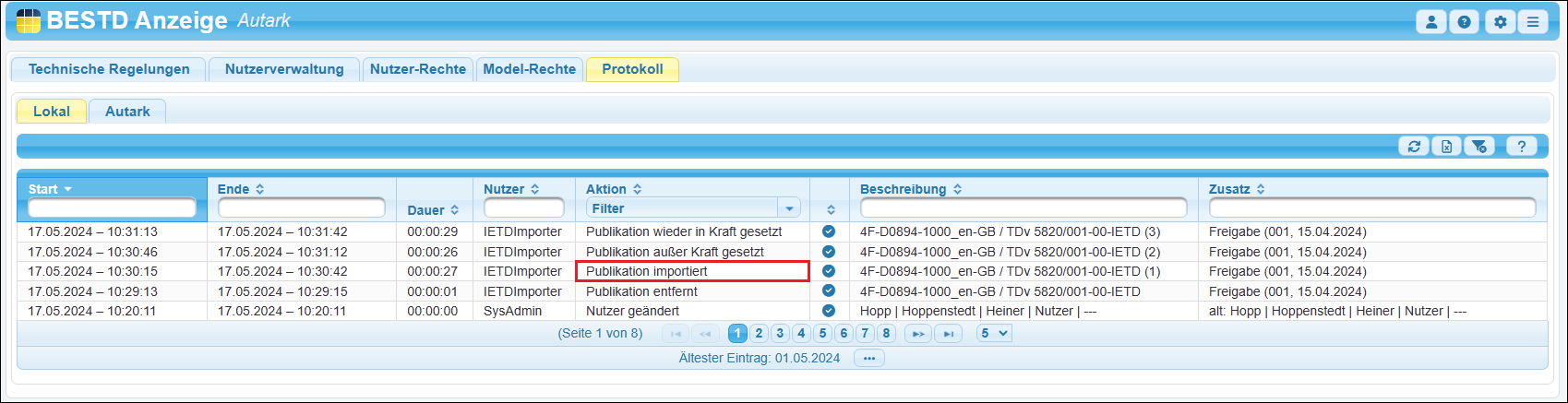1568x403 pixels.
Task: Go to page 7
Action: click(865, 334)
